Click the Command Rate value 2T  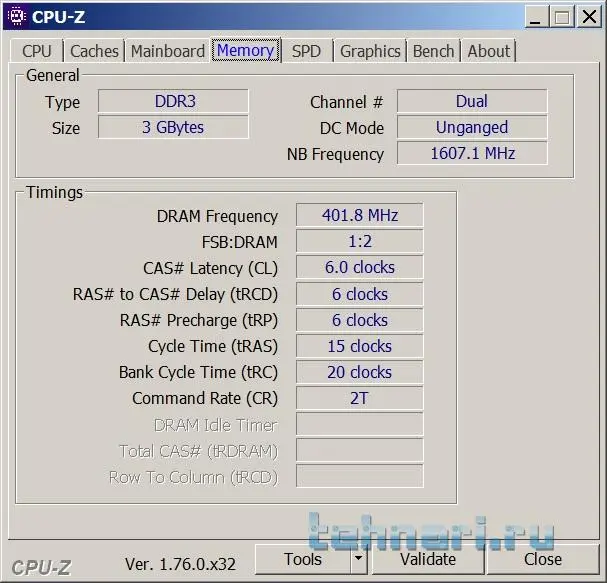pos(360,398)
